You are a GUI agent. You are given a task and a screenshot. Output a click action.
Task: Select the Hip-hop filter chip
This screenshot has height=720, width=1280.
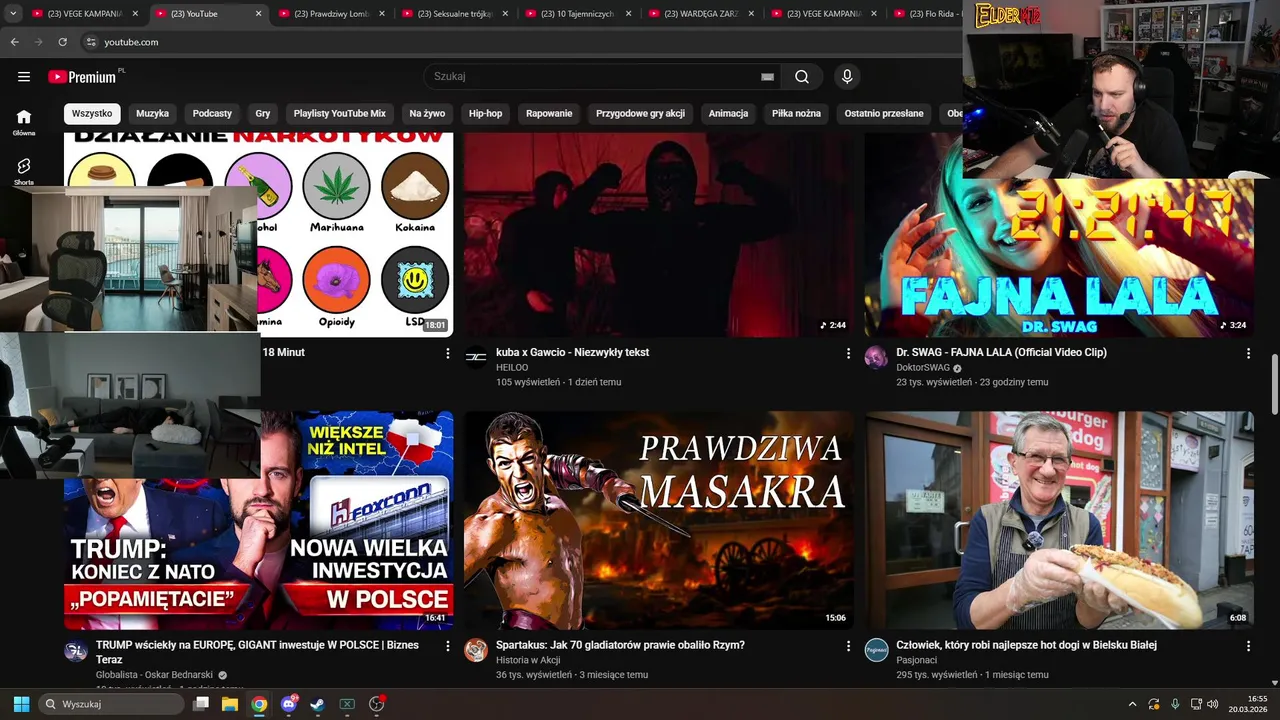click(x=486, y=114)
